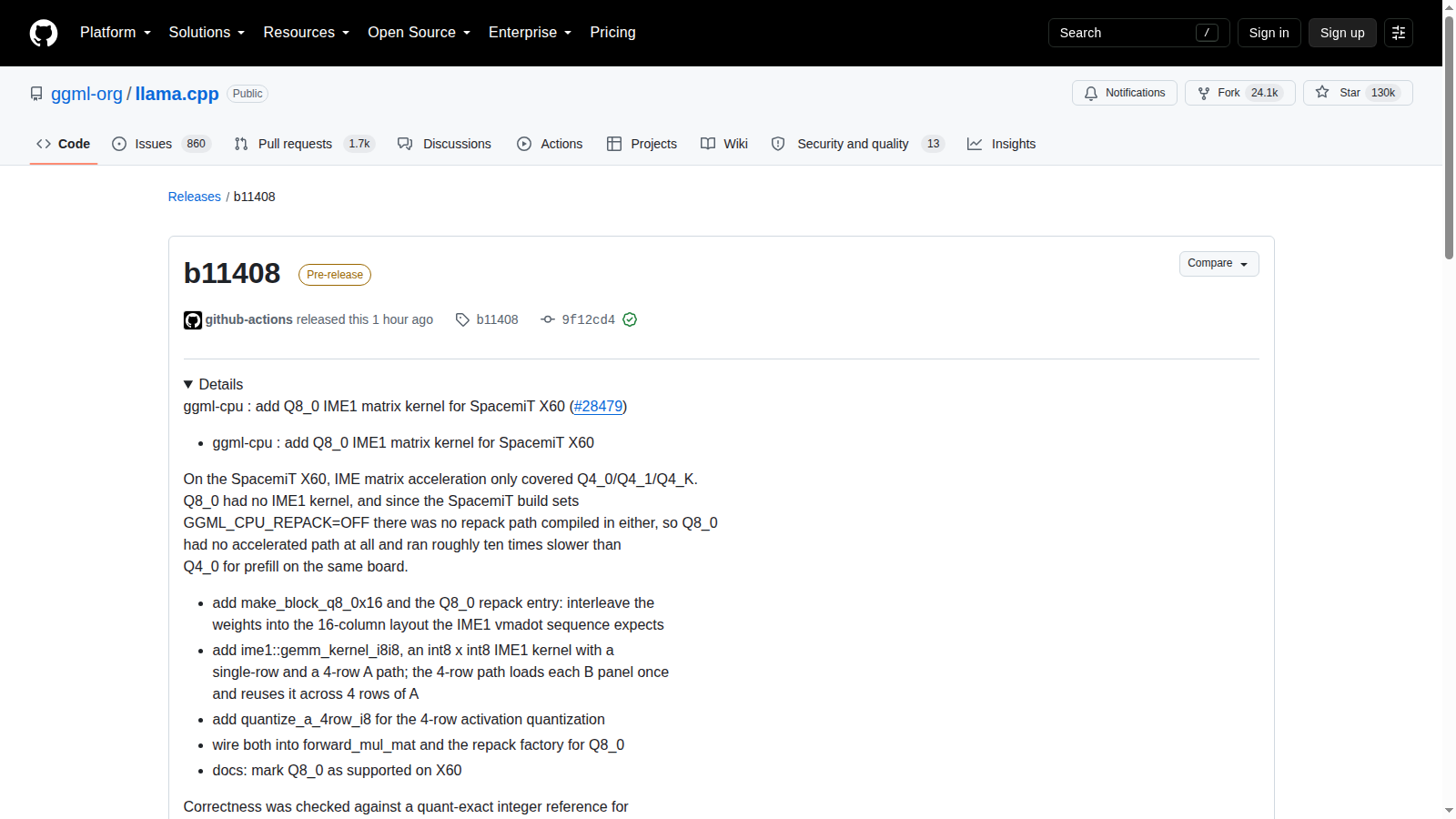This screenshot has width=1456, height=819.
Task: Click the tag icon beside b11408
Action: [462, 319]
